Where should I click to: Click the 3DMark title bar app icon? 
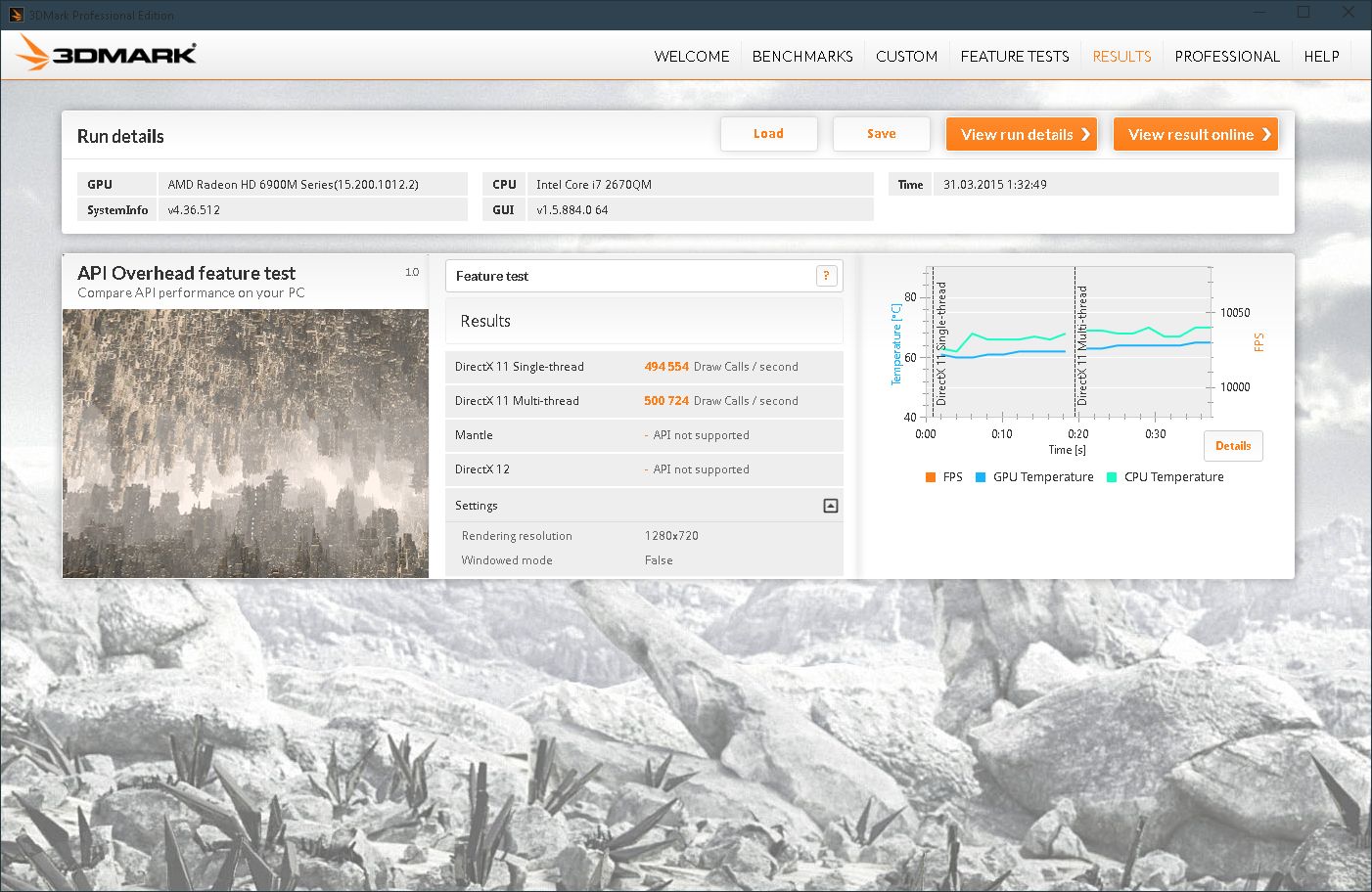coord(15,15)
